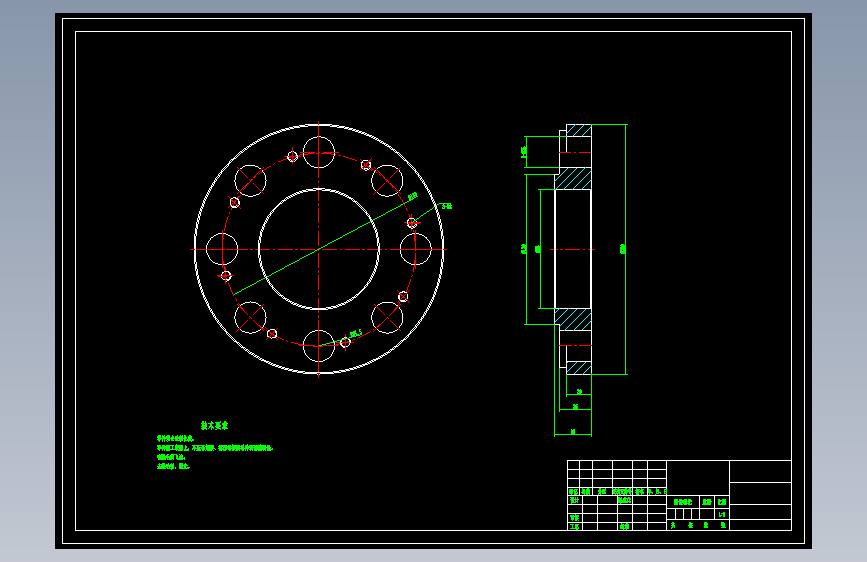Click the green leader label outside flange rim
This screenshot has height=562, width=867.
pos(447,206)
